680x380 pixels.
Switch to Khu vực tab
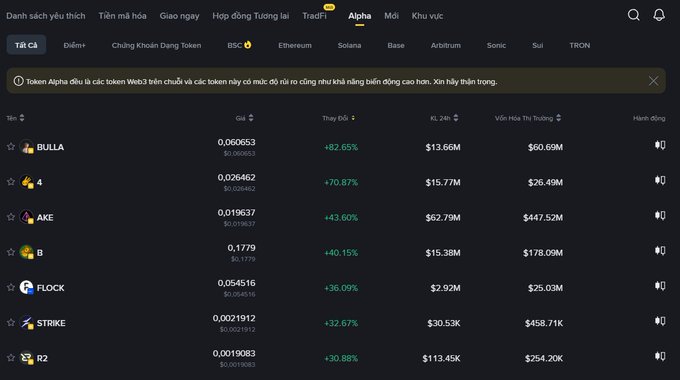427,16
